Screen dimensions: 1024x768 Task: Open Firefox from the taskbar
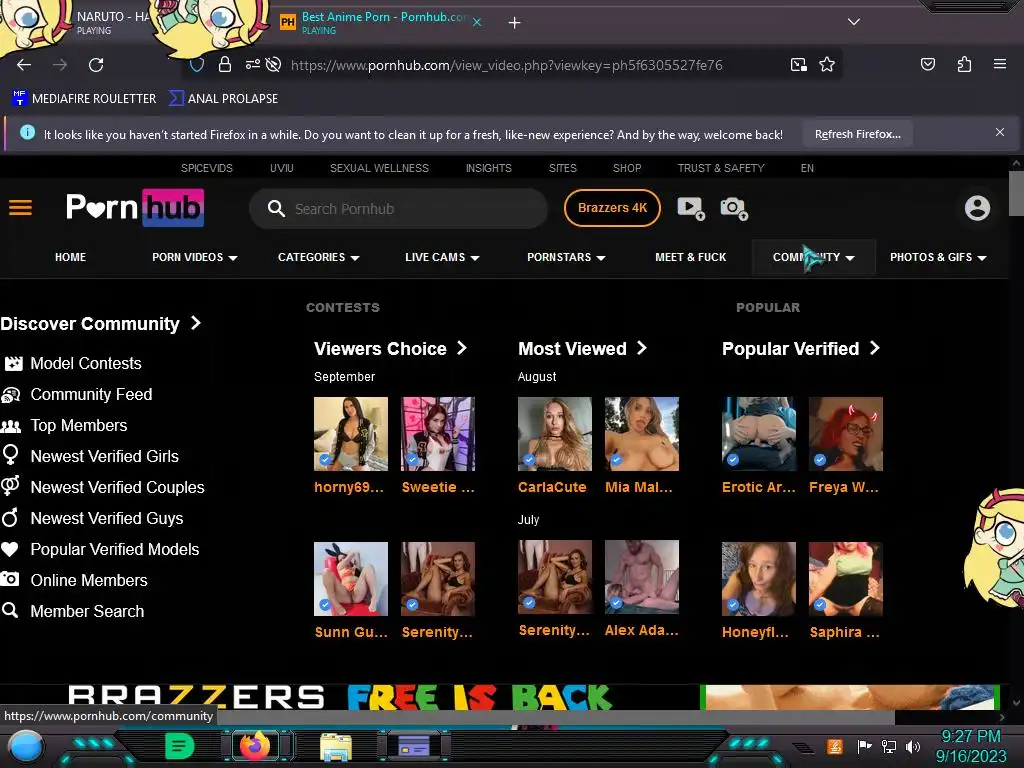(x=255, y=745)
